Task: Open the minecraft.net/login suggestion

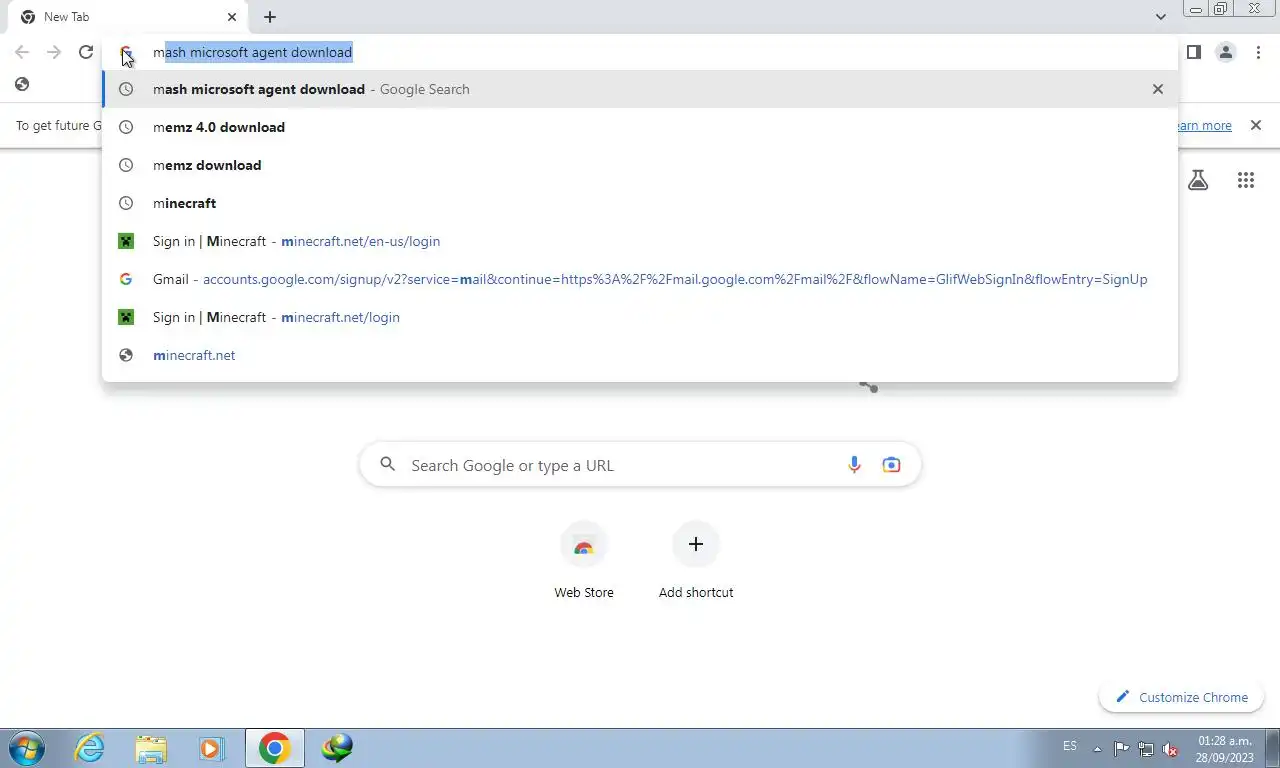Action: 640,317
